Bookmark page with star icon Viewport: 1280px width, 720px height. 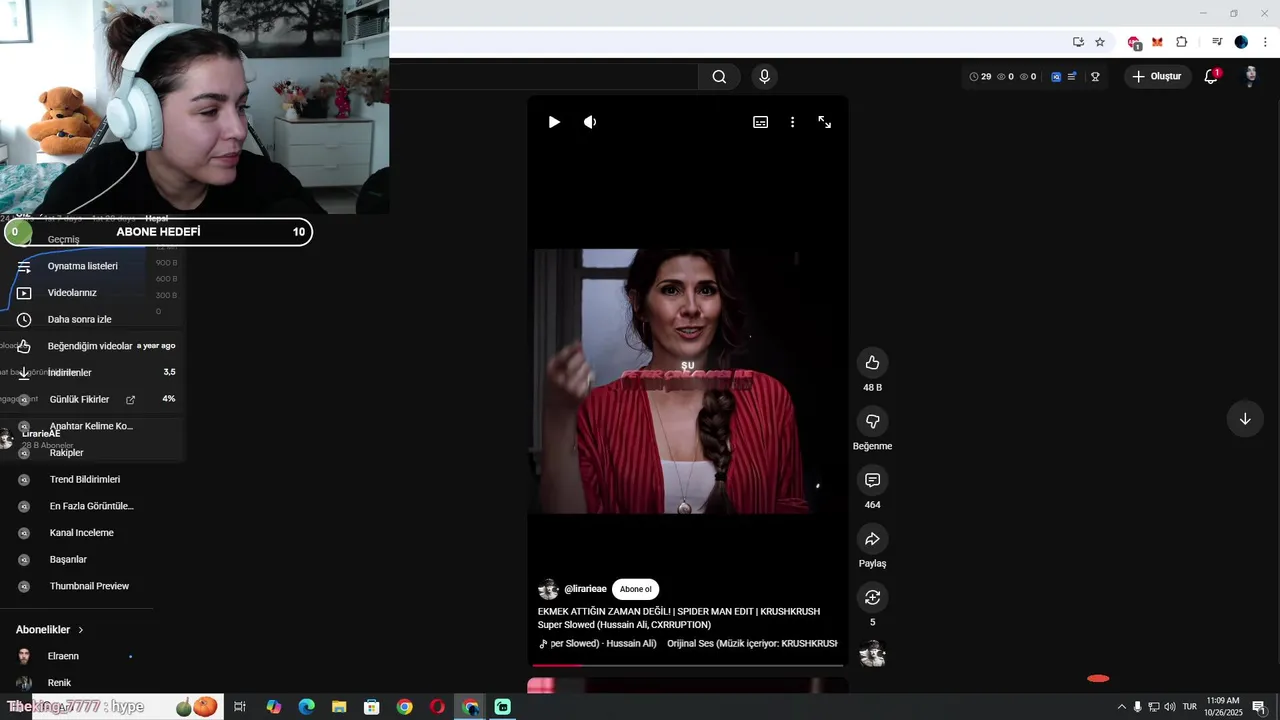[x=1100, y=42]
